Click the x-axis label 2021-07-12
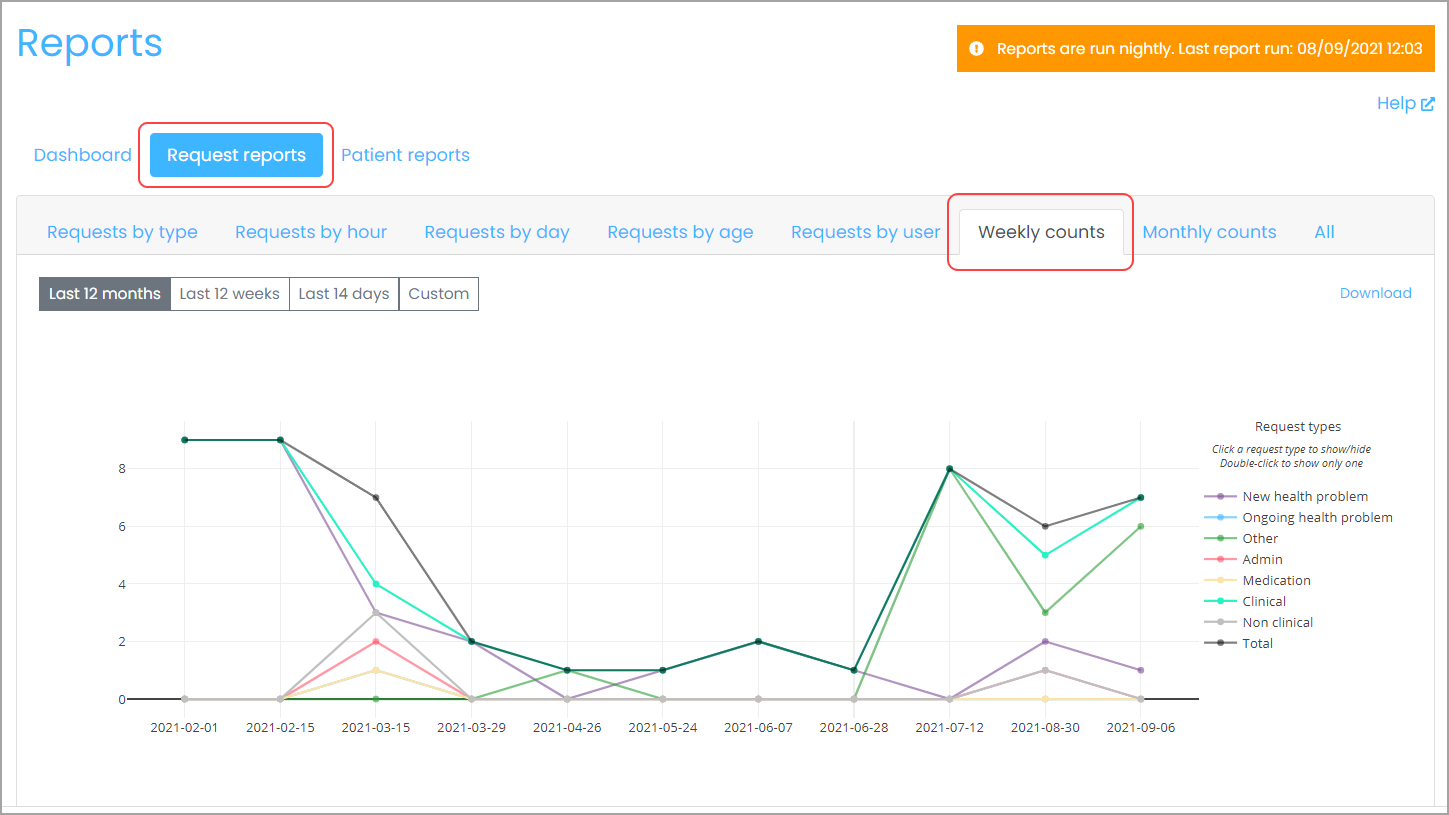Screen dimensions: 1449x815 pos(950,728)
